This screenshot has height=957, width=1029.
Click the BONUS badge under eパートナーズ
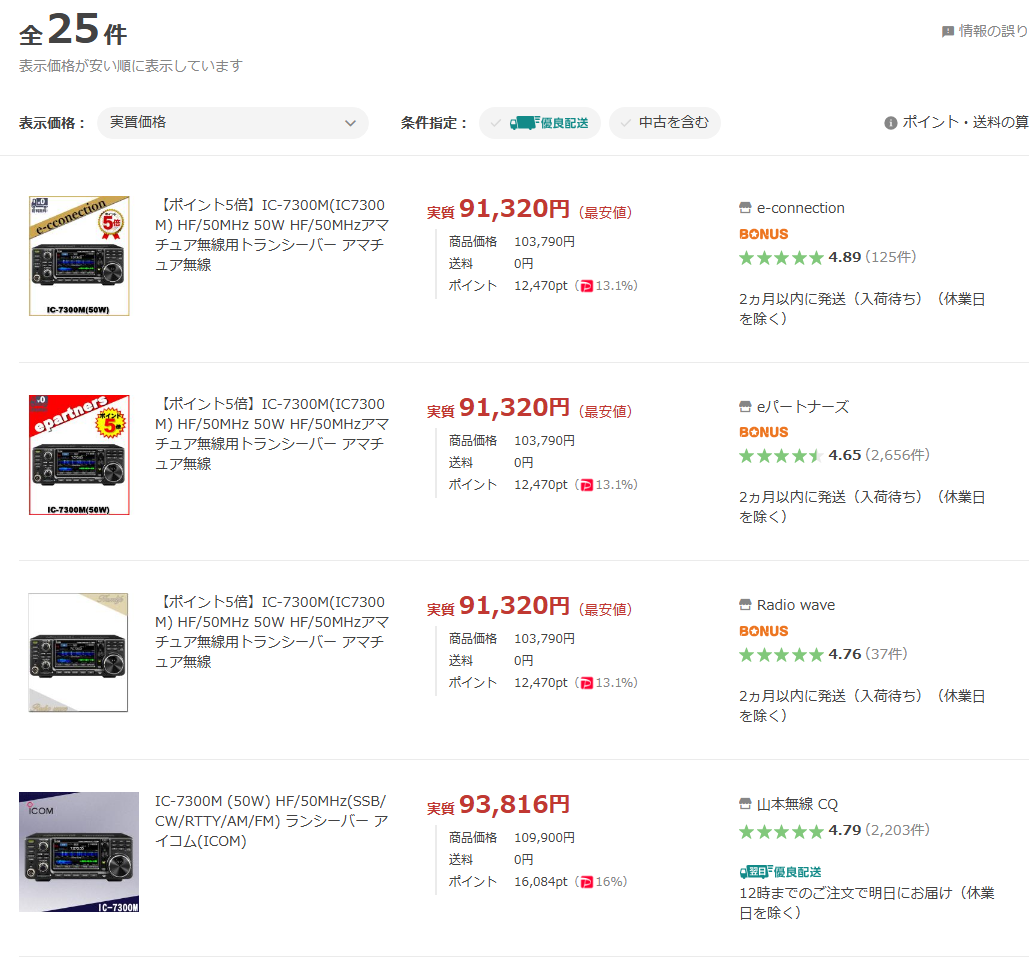tap(763, 433)
